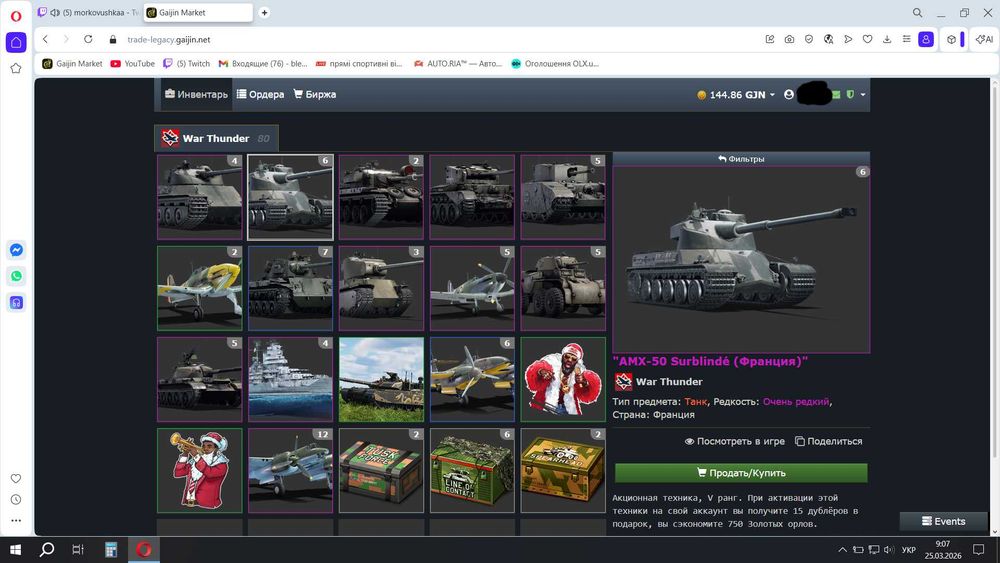Viewport: 1000px width, 563px height.
Task: Click Посмотреть в игре link
Action: pyautogui.click(x=735, y=441)
